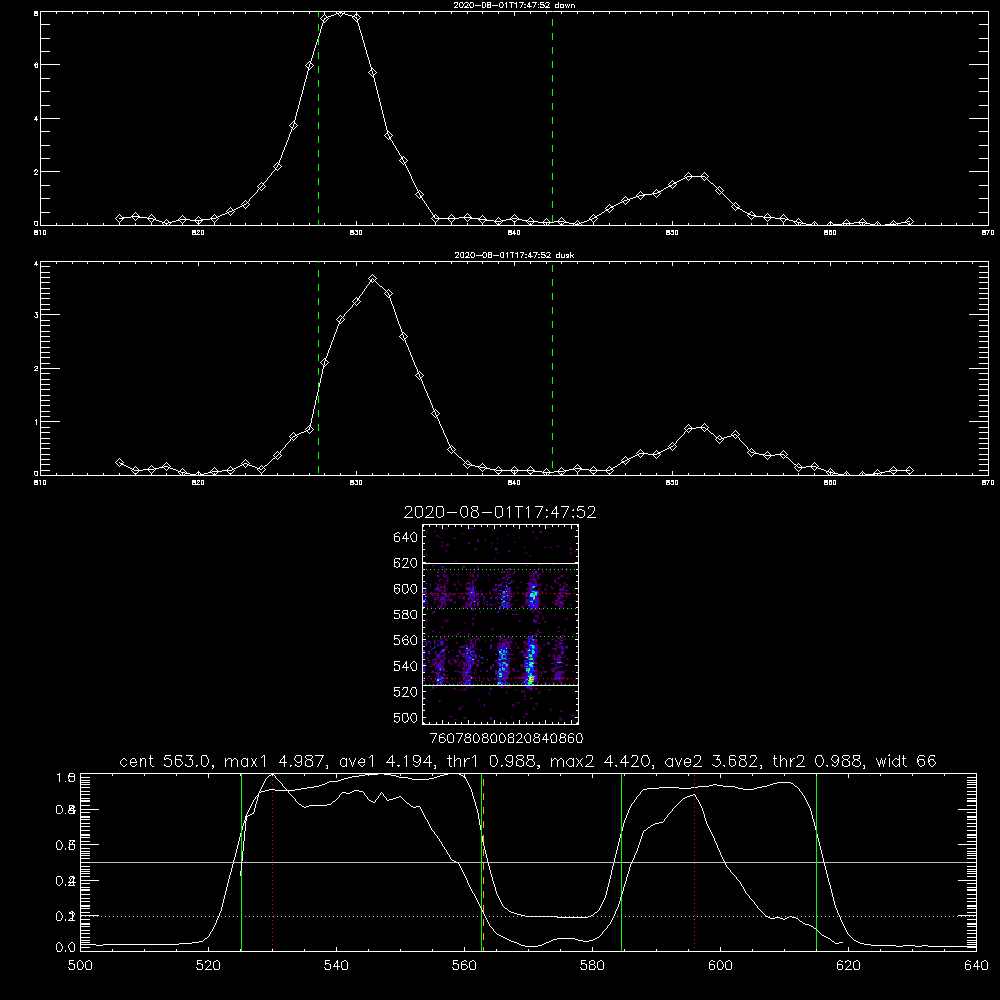Screen dimensions: 1000x1000
Task: Click the 540 label on the bottom plot x-axis
Action: click(336, 966)
